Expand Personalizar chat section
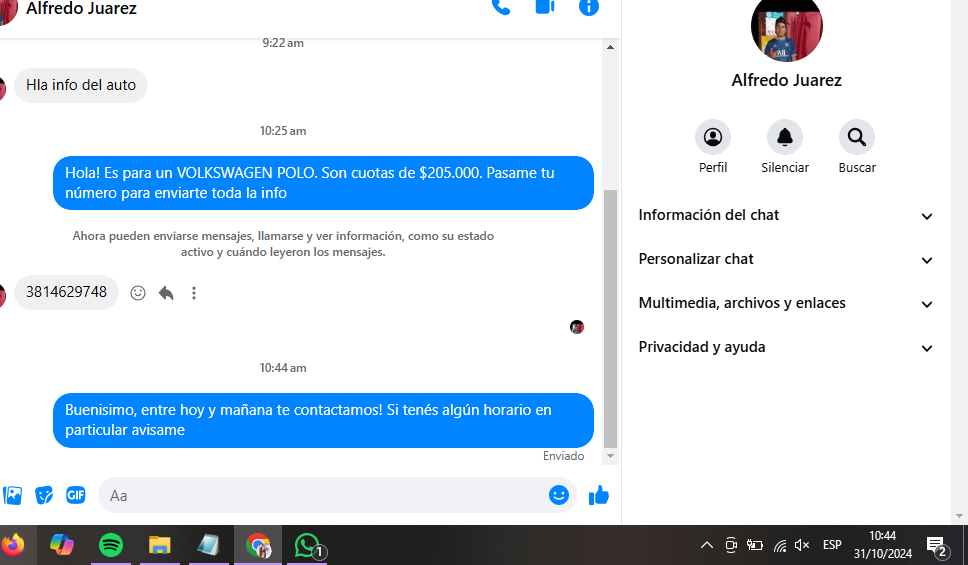 786,259
